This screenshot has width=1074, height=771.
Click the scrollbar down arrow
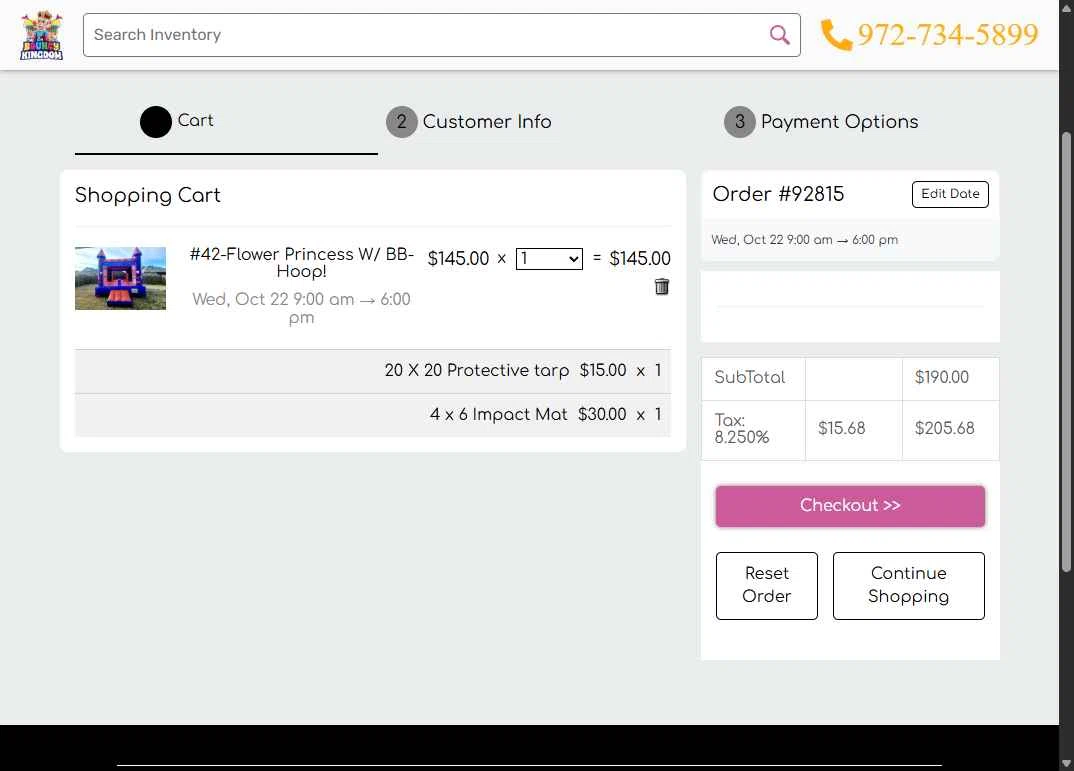tap(1066, 763)
